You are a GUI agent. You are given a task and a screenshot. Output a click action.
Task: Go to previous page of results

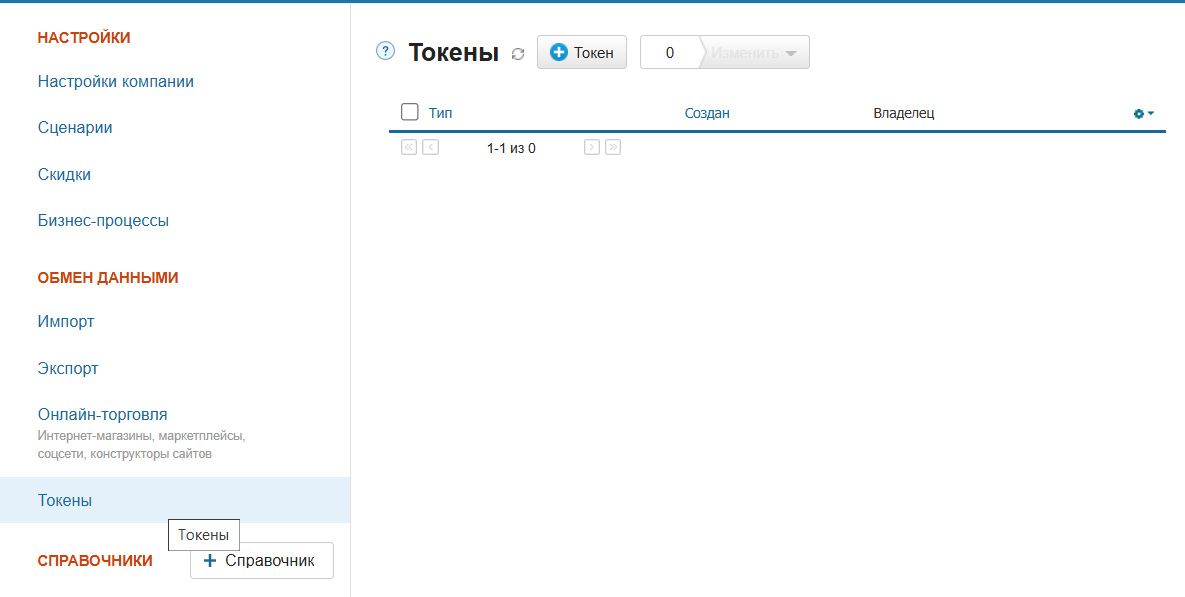tap(430, 147)
